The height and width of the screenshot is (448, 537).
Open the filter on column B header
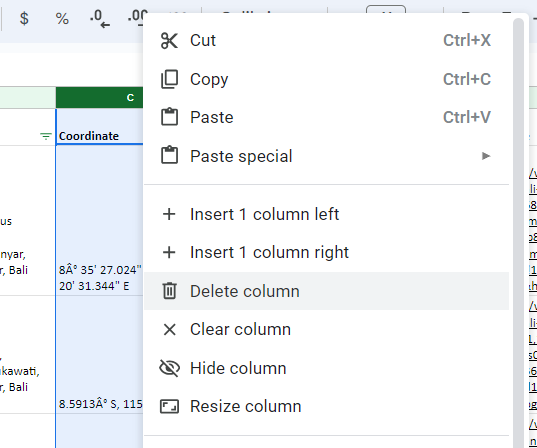pyautogui.click(x=46, y=136)
